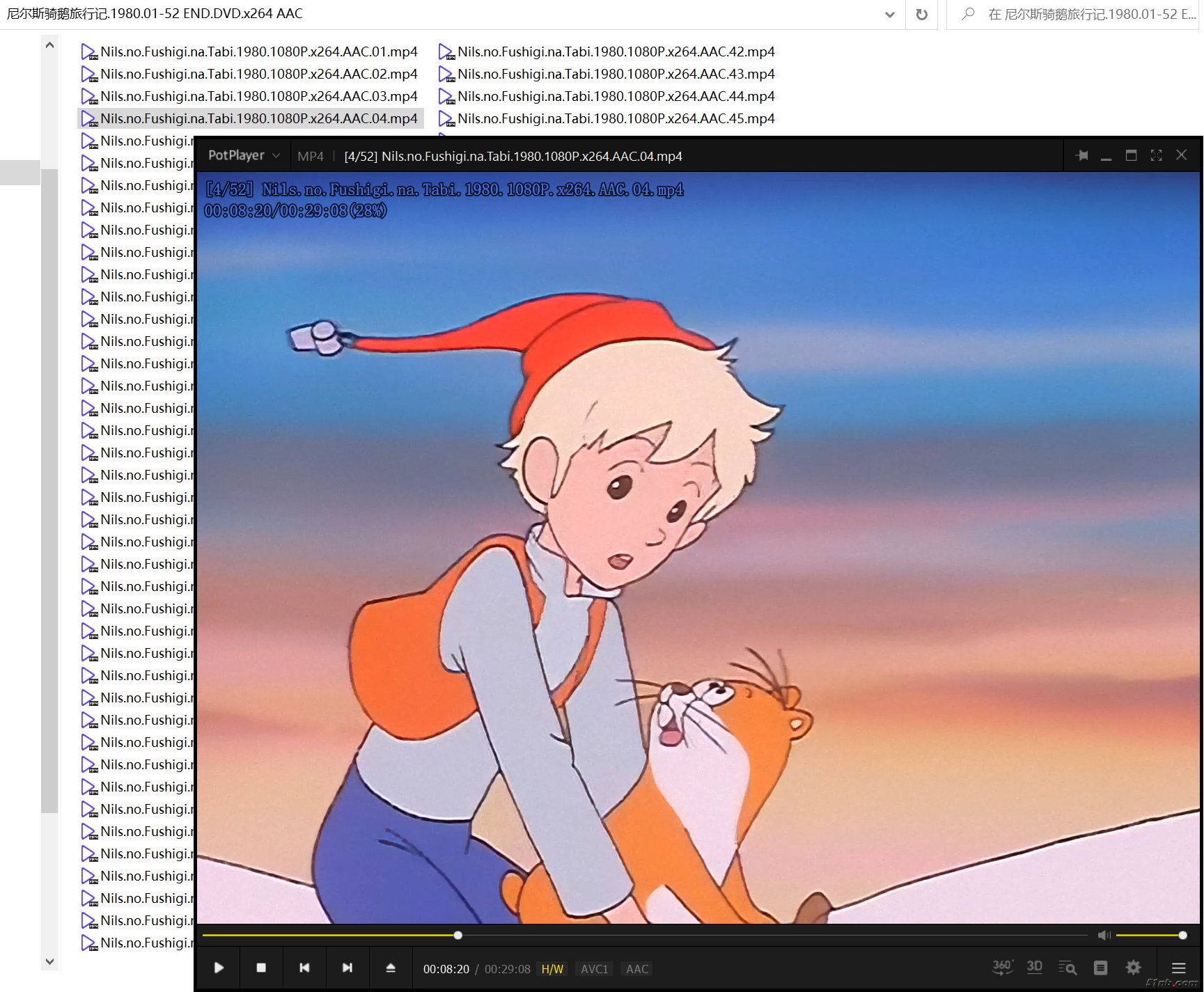1204x992 pixels.
Task: Click the Play button in PotPlayer
Action: click(219, 968)
